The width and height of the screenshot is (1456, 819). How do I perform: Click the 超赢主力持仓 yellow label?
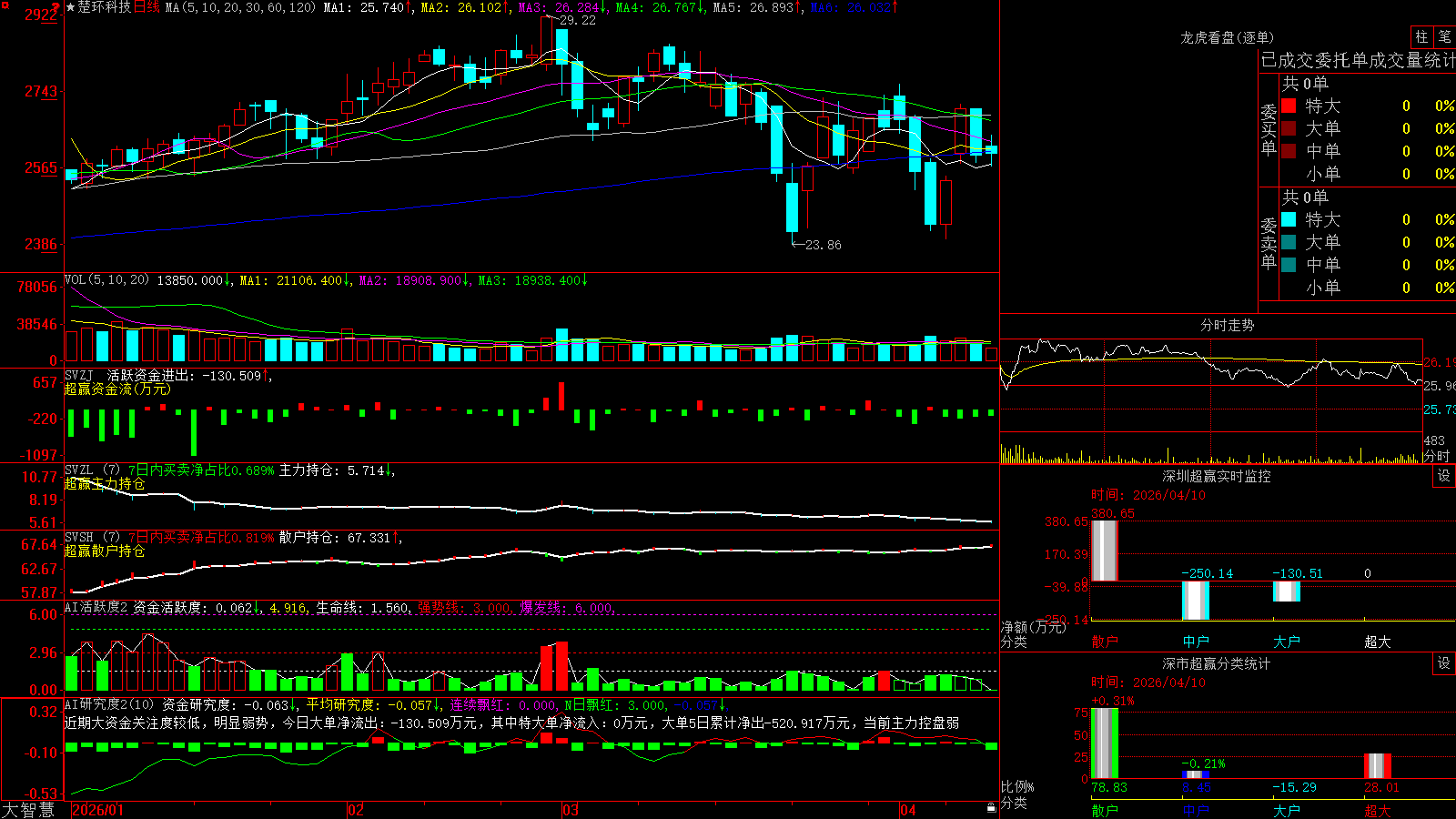coord(105,483)
